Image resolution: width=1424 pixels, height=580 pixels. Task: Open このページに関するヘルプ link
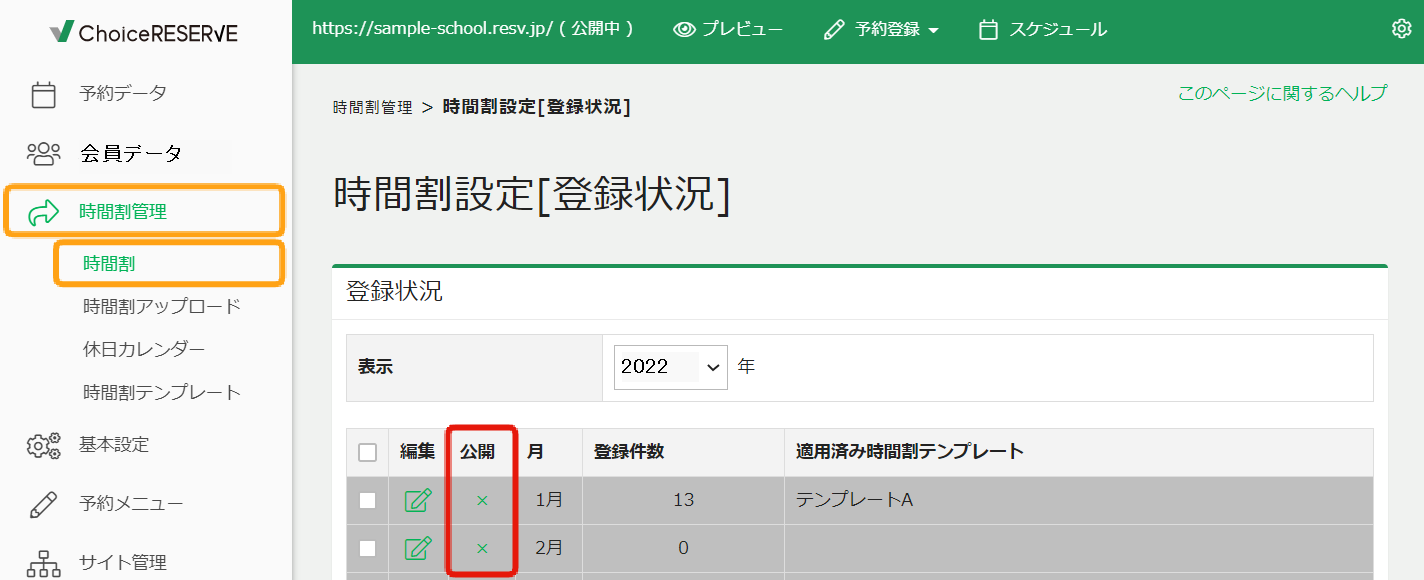coord(1282,93)
